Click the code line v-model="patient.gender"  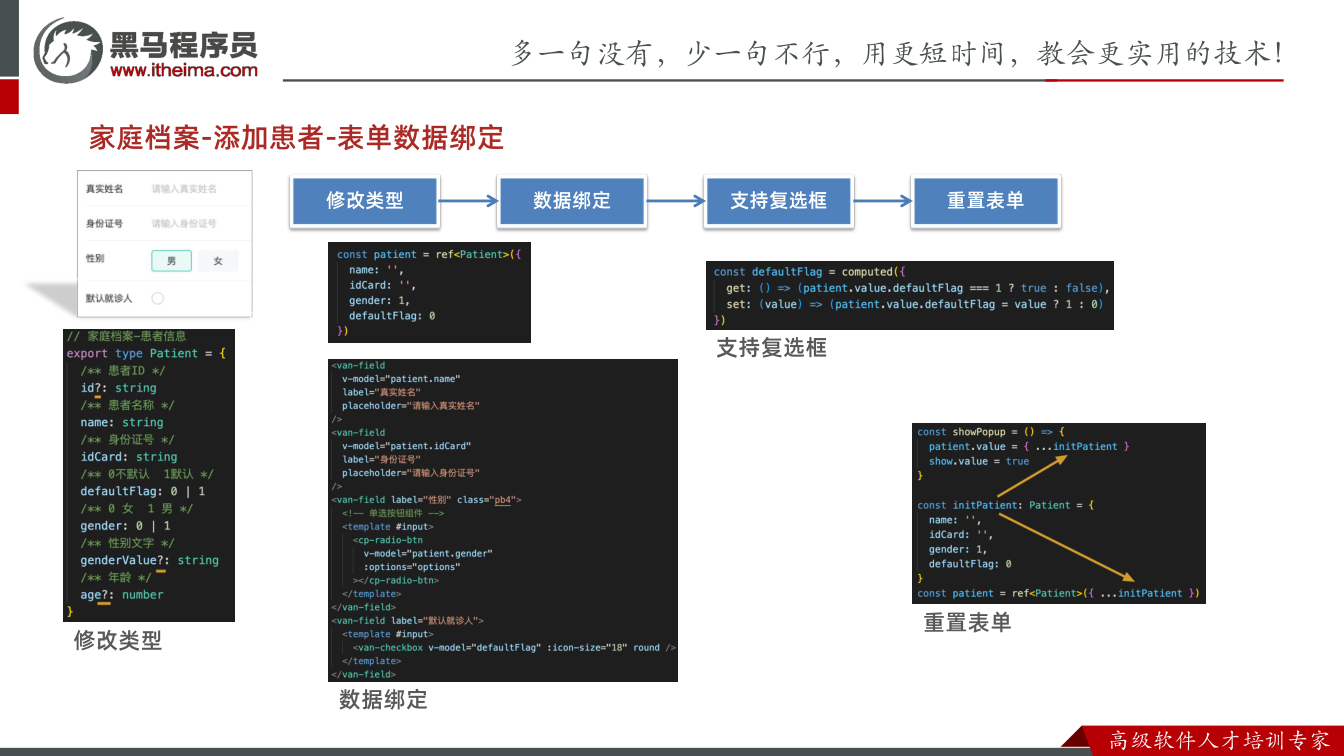[428, 553]
